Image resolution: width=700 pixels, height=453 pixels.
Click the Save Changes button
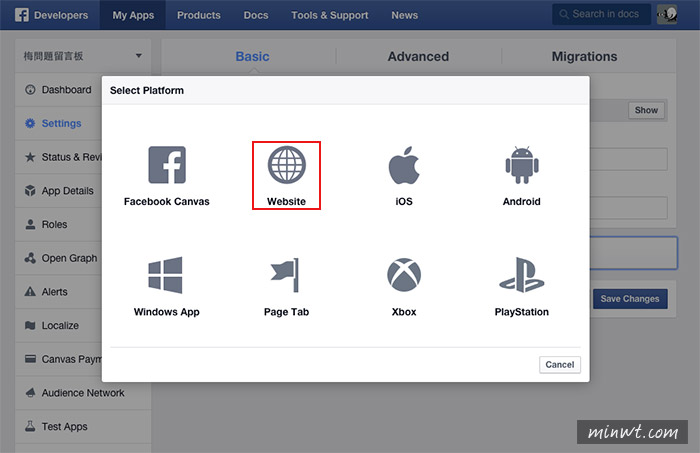[630, 299]
